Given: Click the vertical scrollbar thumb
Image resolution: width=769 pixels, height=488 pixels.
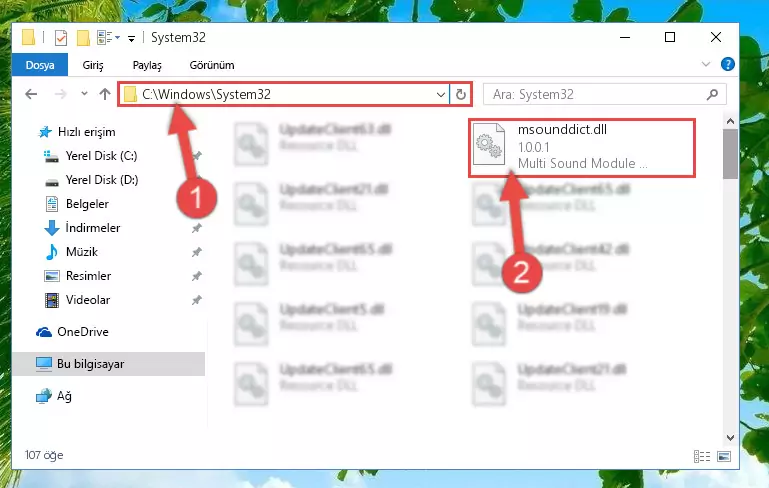Looking at the screenshot, I should pos(730,154).
